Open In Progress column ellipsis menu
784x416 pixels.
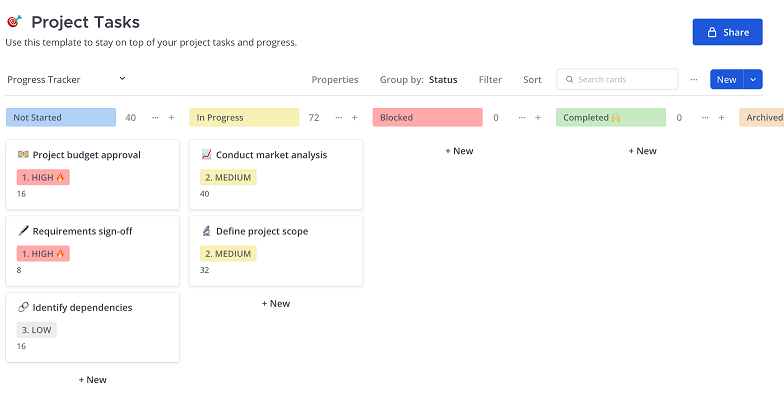pos(337,118)
